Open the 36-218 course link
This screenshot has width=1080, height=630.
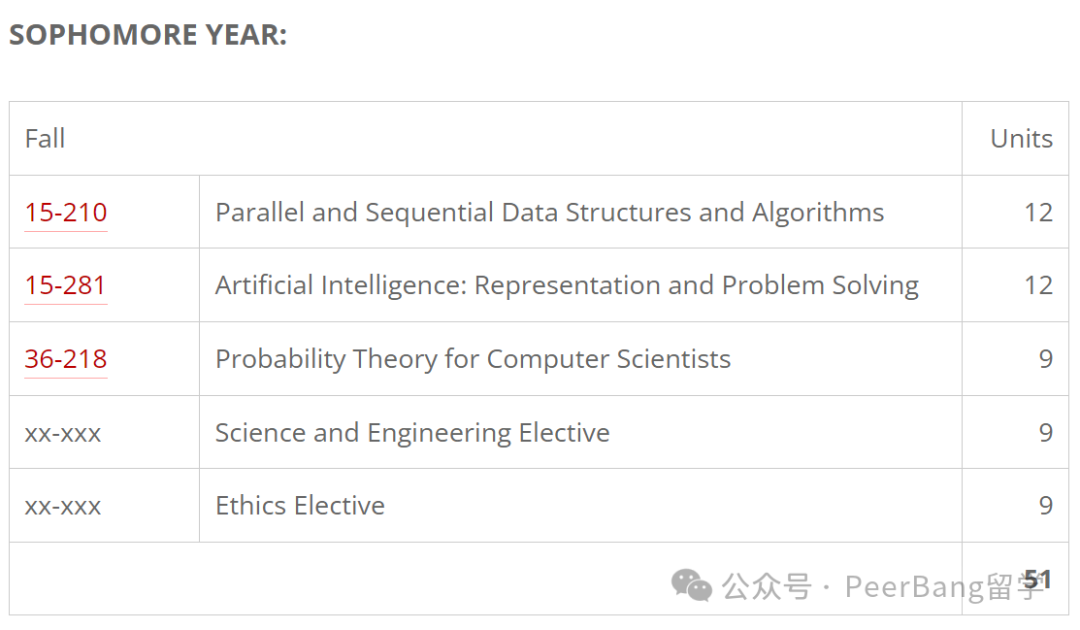[x=65, y=359]
